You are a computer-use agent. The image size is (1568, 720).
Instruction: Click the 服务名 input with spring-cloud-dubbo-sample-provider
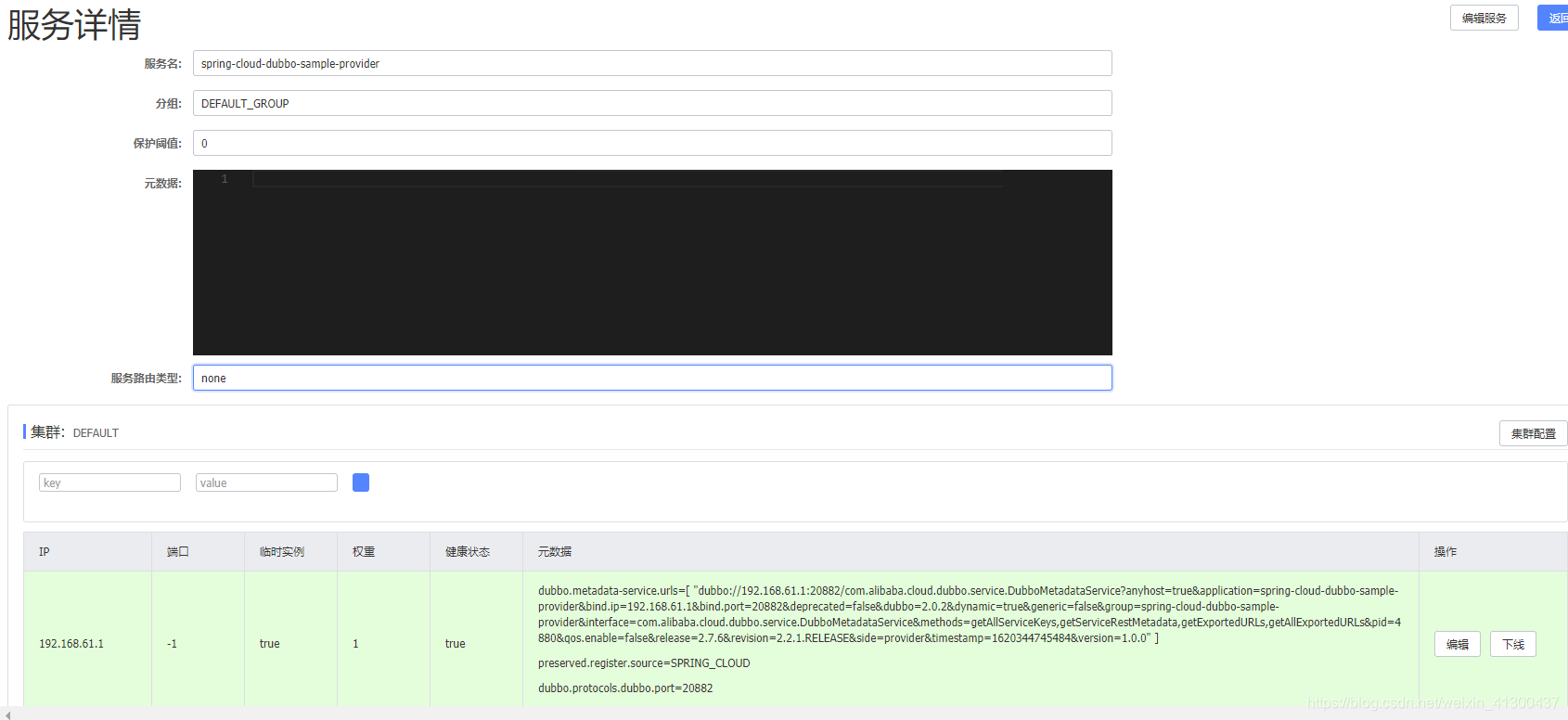coord(652,63)
